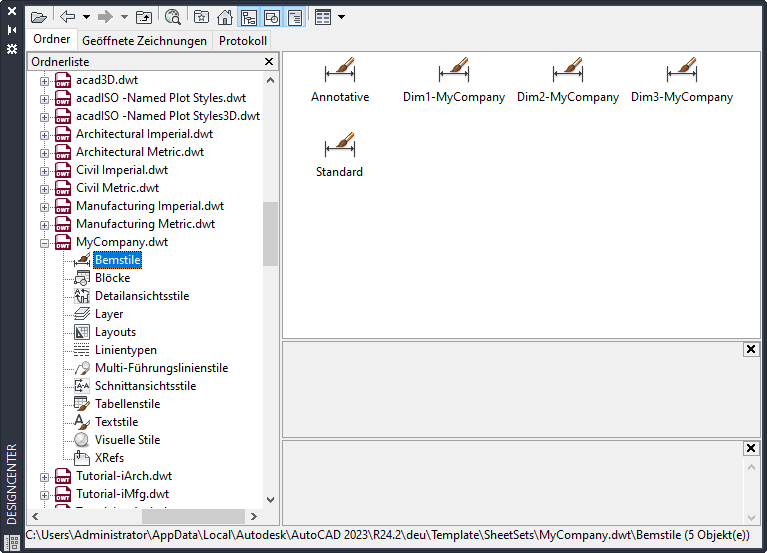The image size is (767, 553).
Task: Expand Civil Metric.dwt node
Action: (44, 189)
